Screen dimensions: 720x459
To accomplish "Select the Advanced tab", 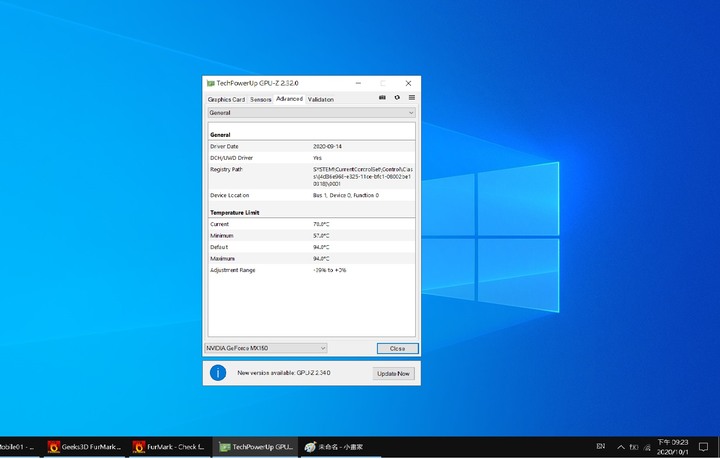I will [289, 99].
